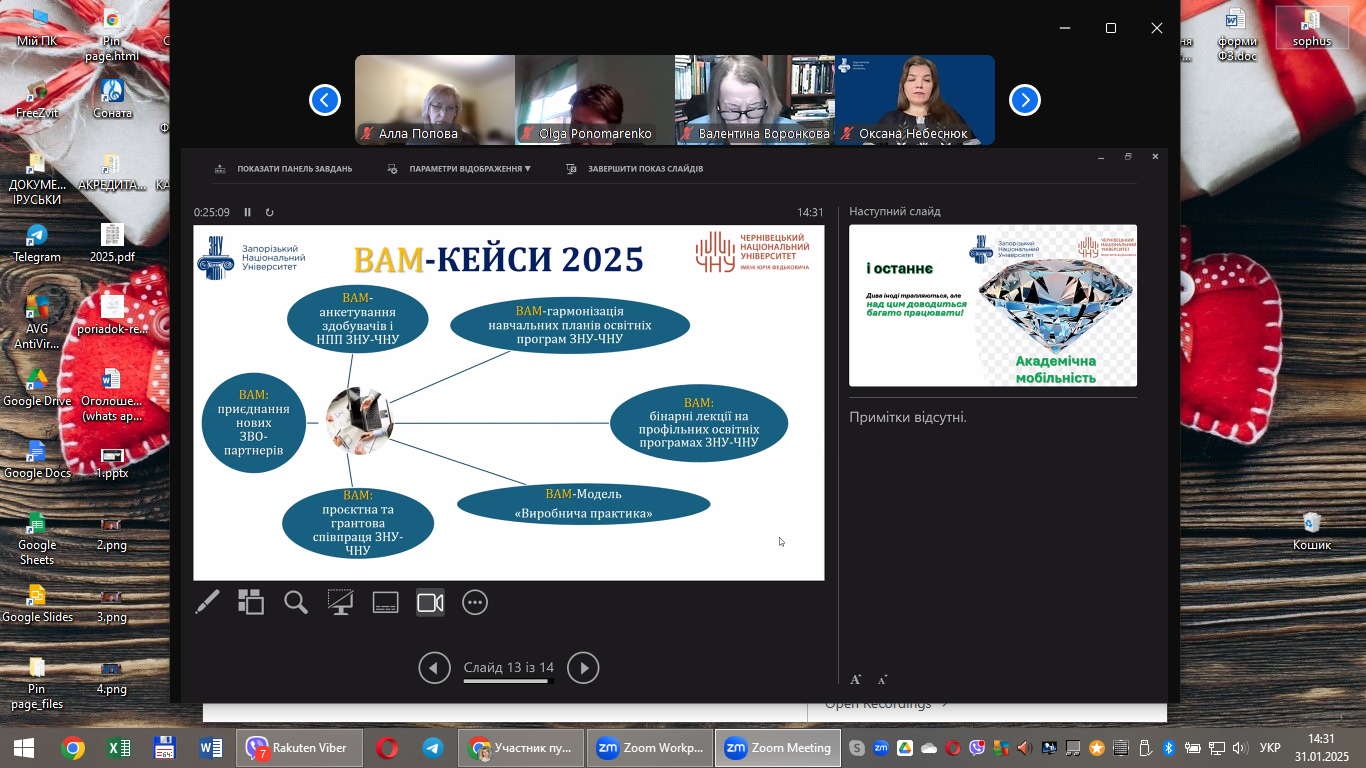Select the next slide thumbnail preview

[993, 305]
